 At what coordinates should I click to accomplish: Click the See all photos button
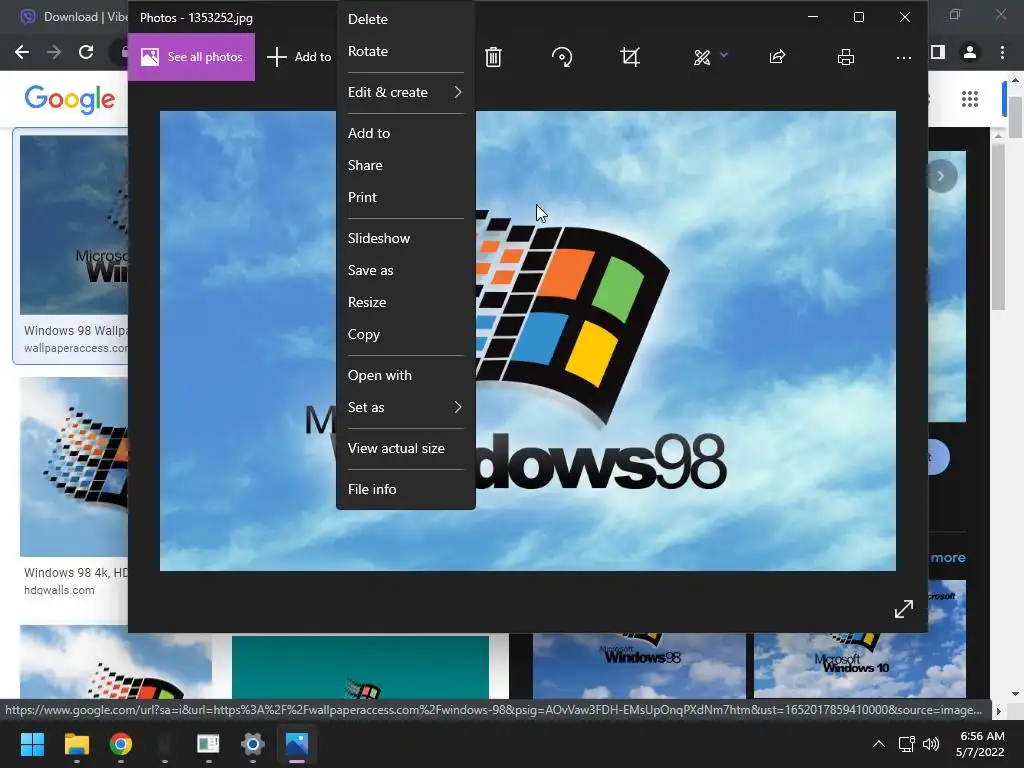point(191,57)
